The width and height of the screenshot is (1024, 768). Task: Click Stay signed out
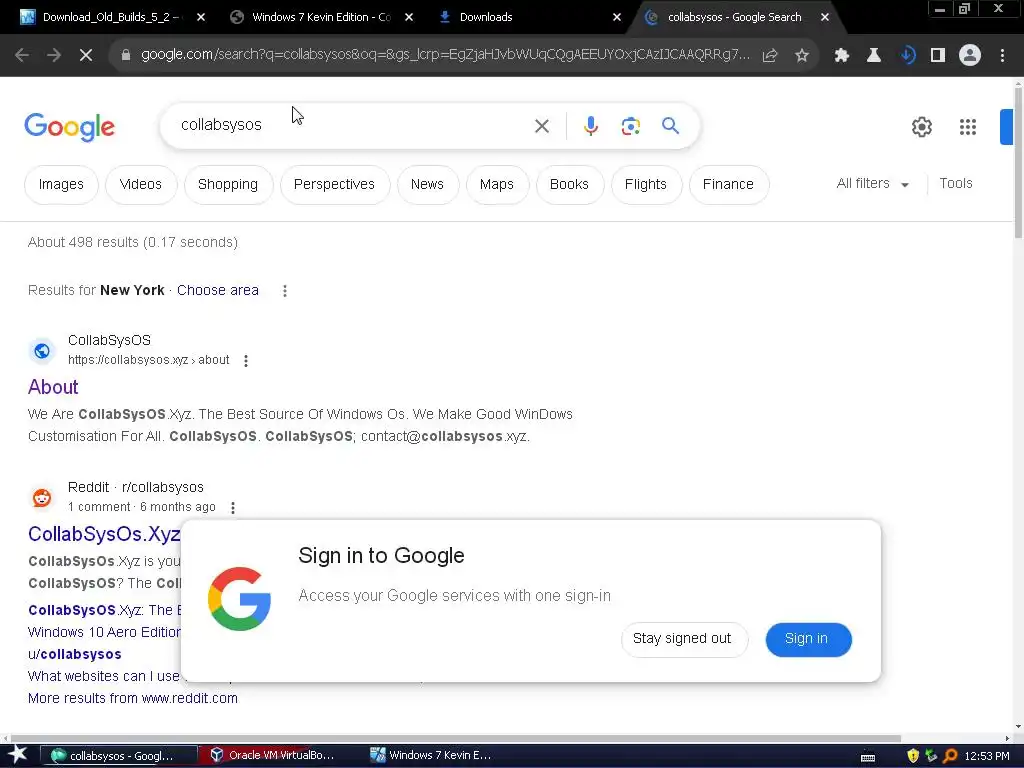(x=682, y=639)
